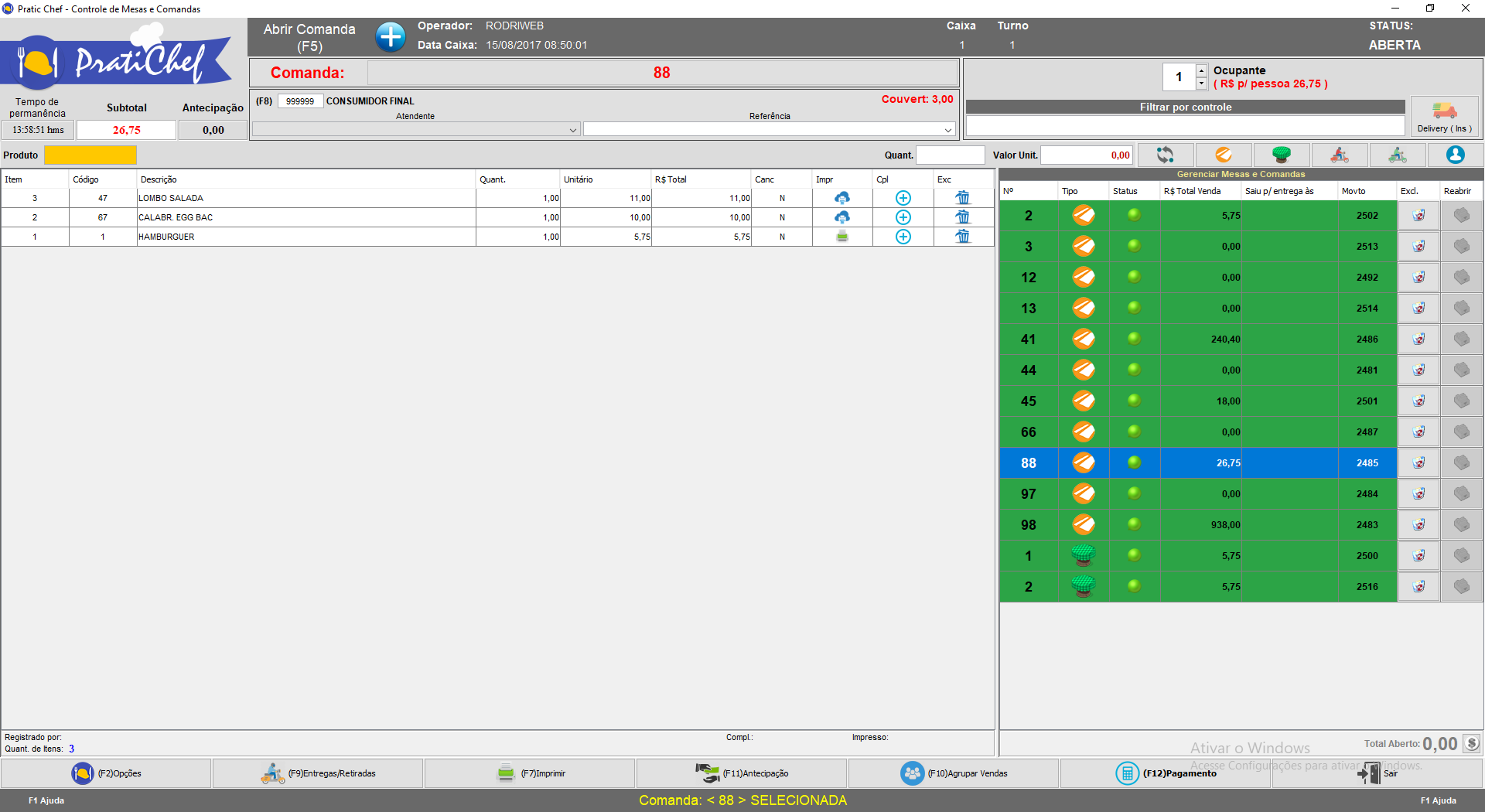Decrease Ocupante count with down arrow

(1201, 83)
